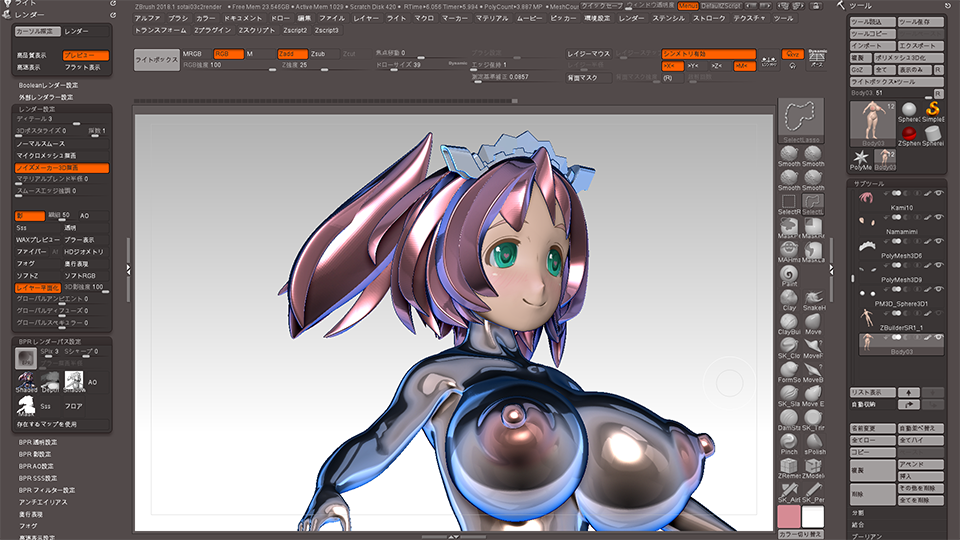Toggle the 影 shadows button
Image resolution: width=960 pixels, height=540 pixels.
[29, 216]
